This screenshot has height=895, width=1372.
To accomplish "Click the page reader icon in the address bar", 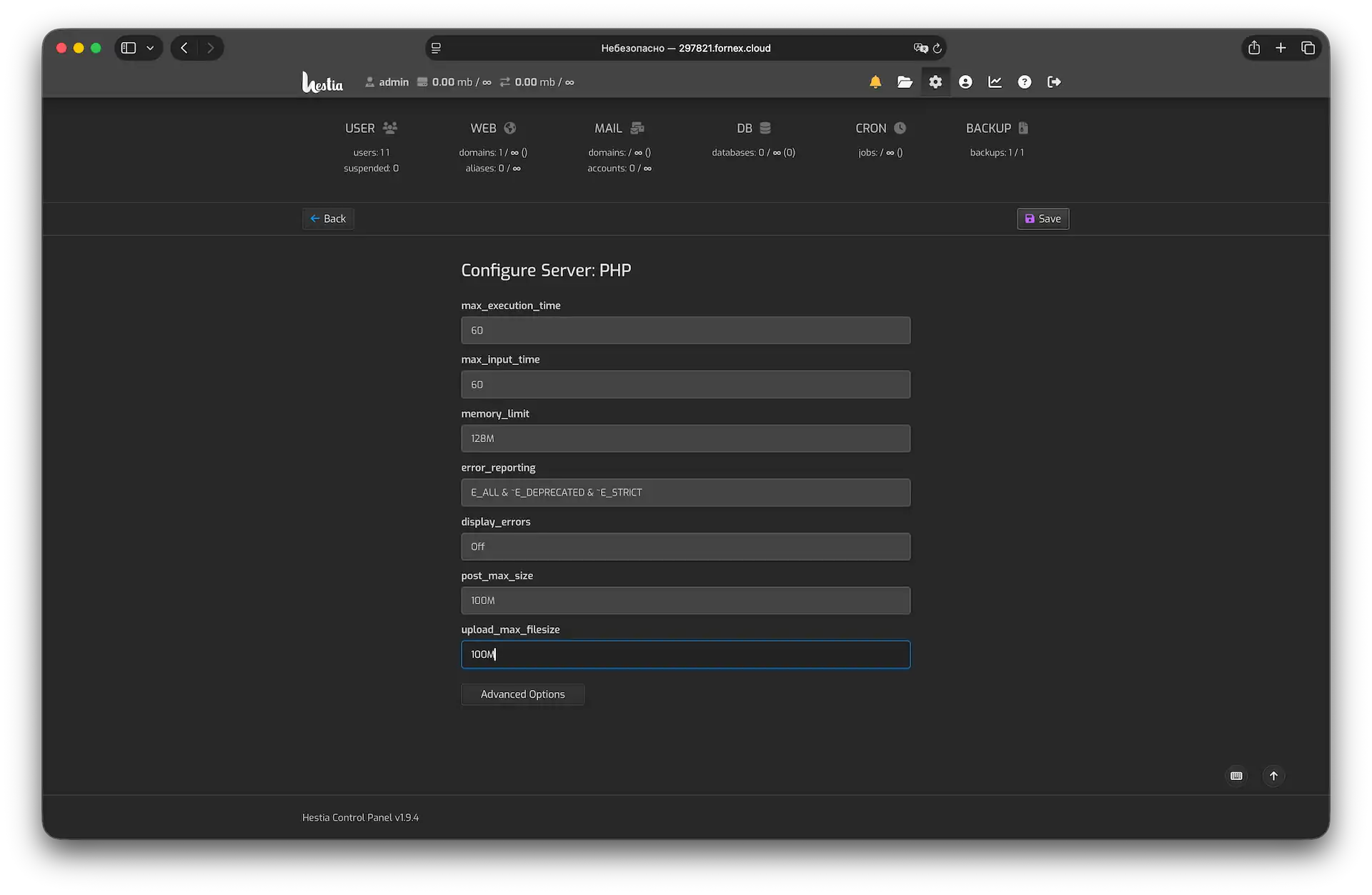I will click(436, 49).
